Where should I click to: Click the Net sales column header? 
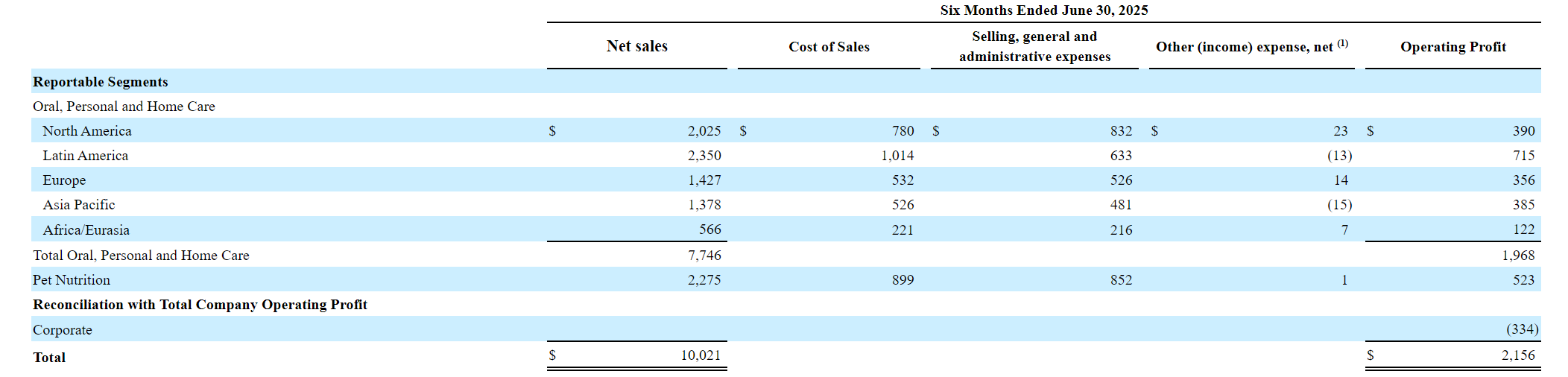click(636, 46)
